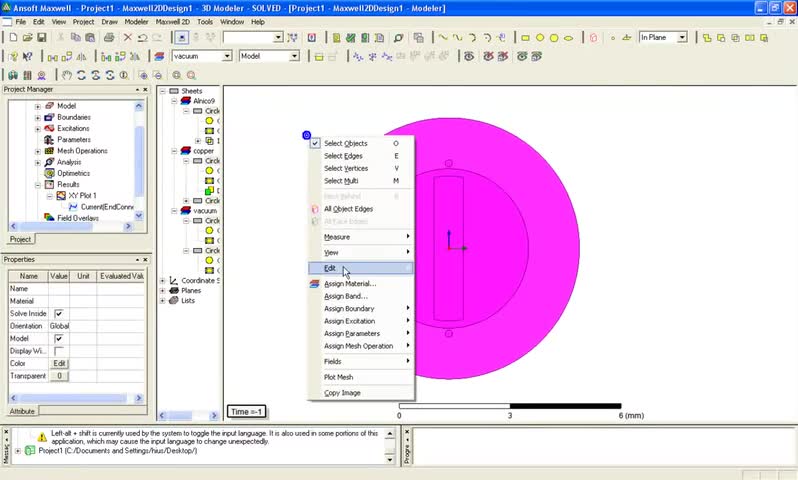Click the Open folder toolbar icon
This screenshot has height=480, width=798.
(27, 38)
